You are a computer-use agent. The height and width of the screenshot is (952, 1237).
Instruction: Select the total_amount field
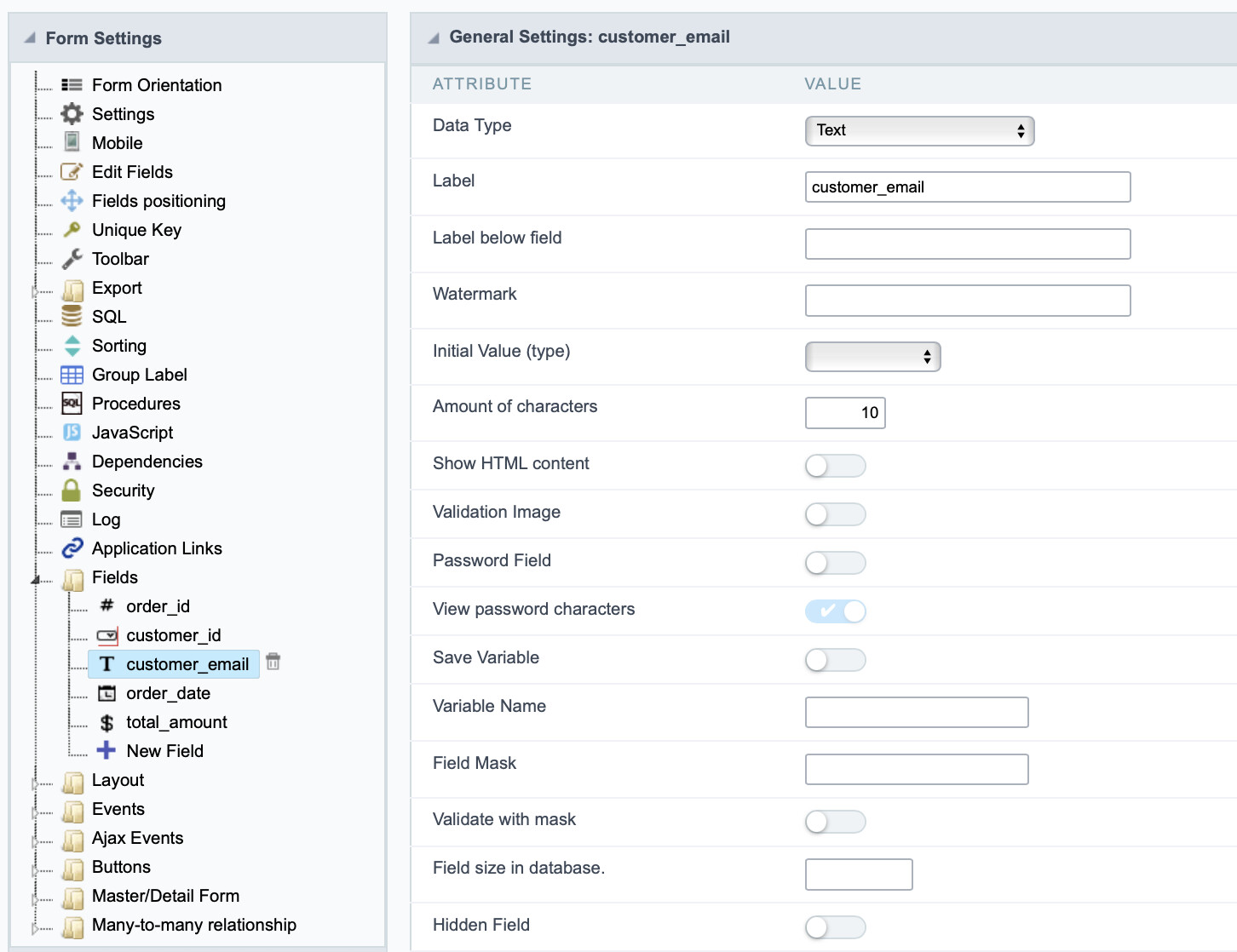(x=176, y=722)
